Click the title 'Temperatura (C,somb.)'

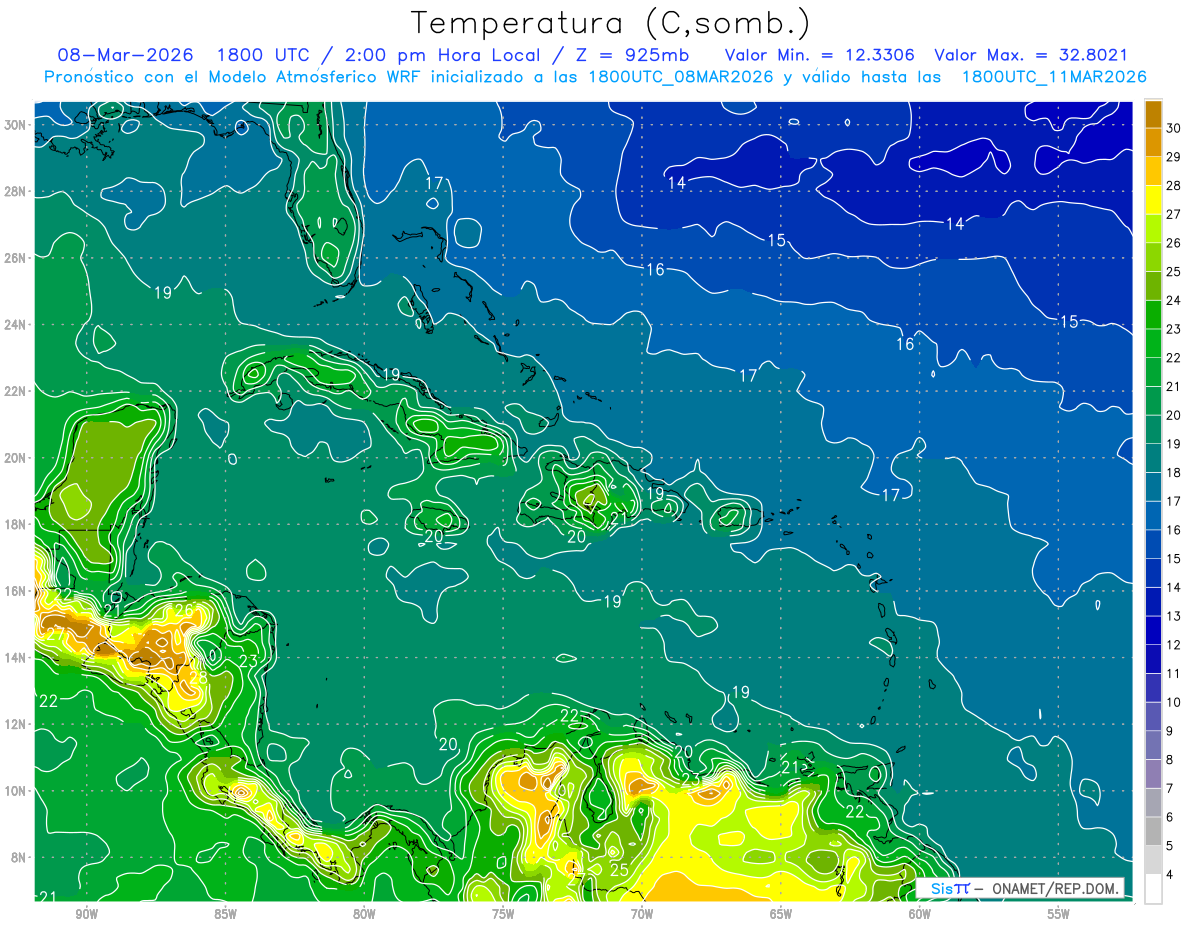pos(611,22)
